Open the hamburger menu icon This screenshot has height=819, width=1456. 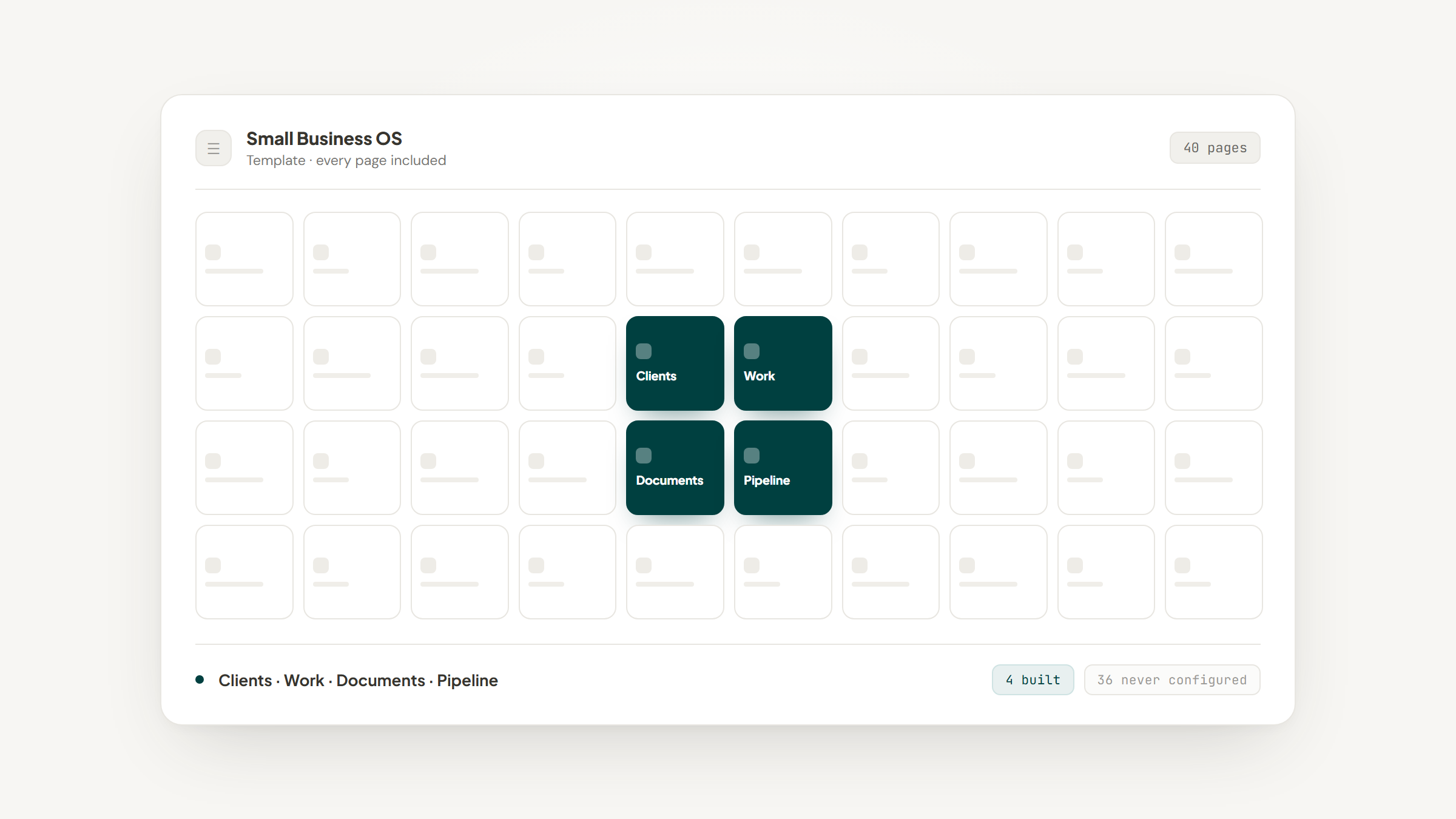(x=214, y=148)
